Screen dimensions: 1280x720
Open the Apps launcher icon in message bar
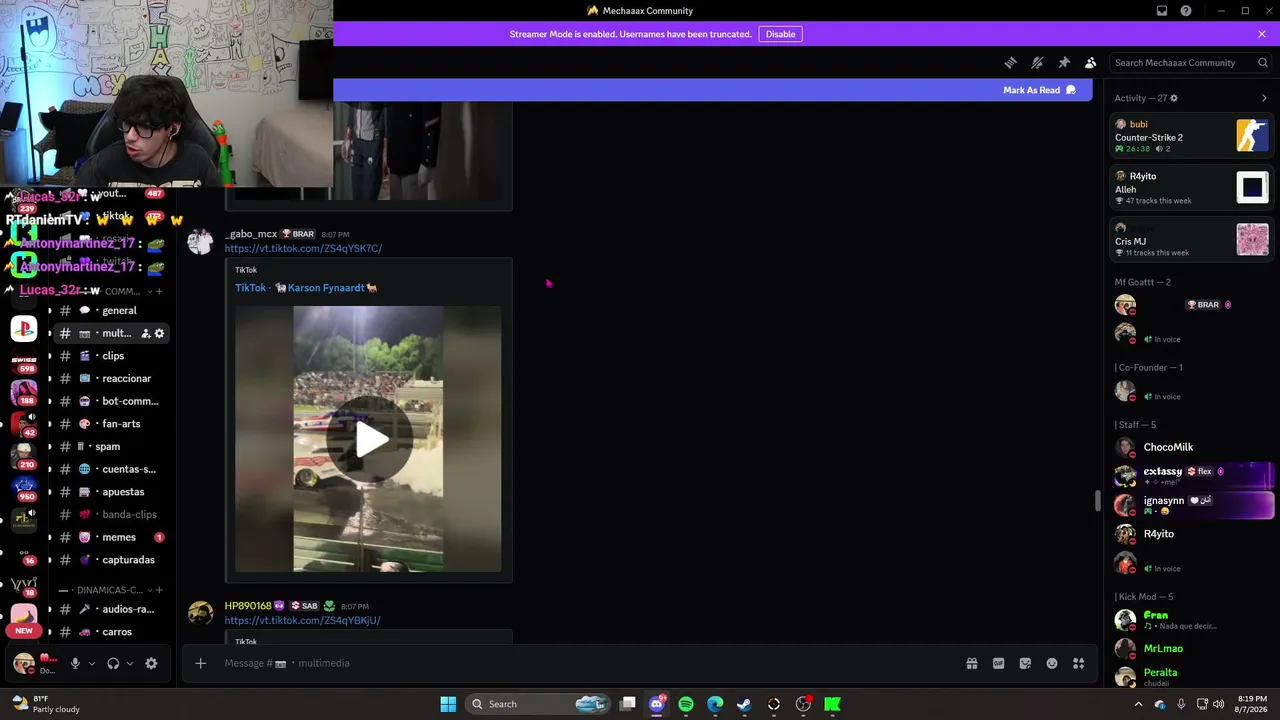1079,663
